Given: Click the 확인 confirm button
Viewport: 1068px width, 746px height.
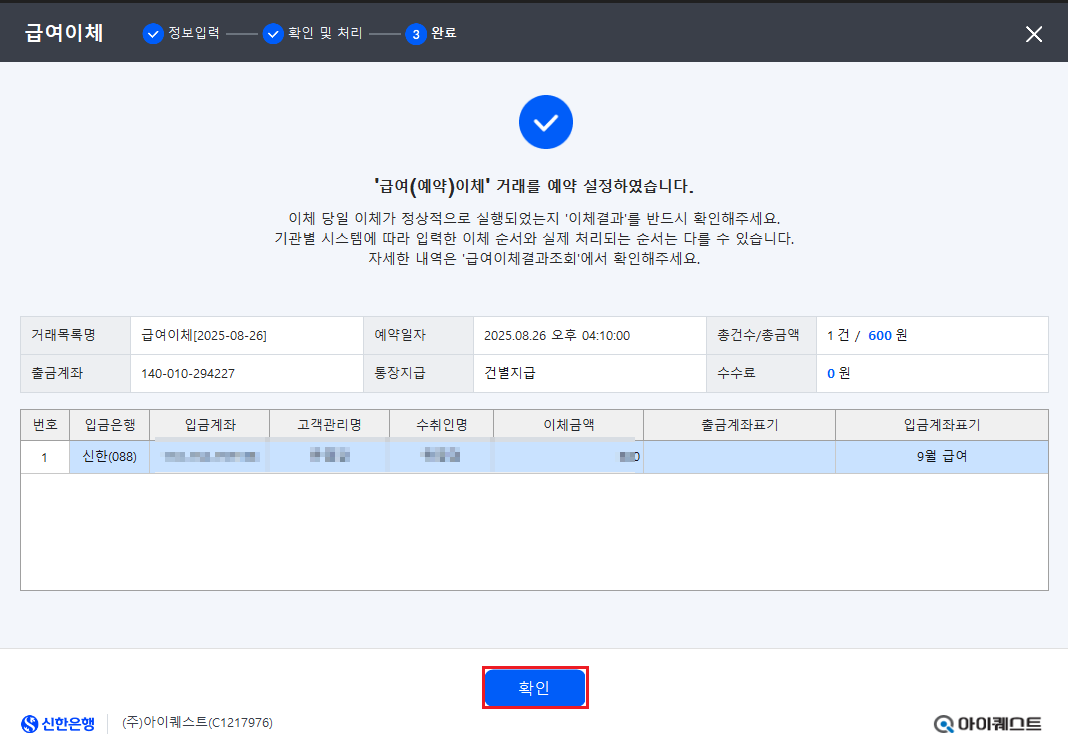Looking at the screenshot, I should tap(534, 688).
